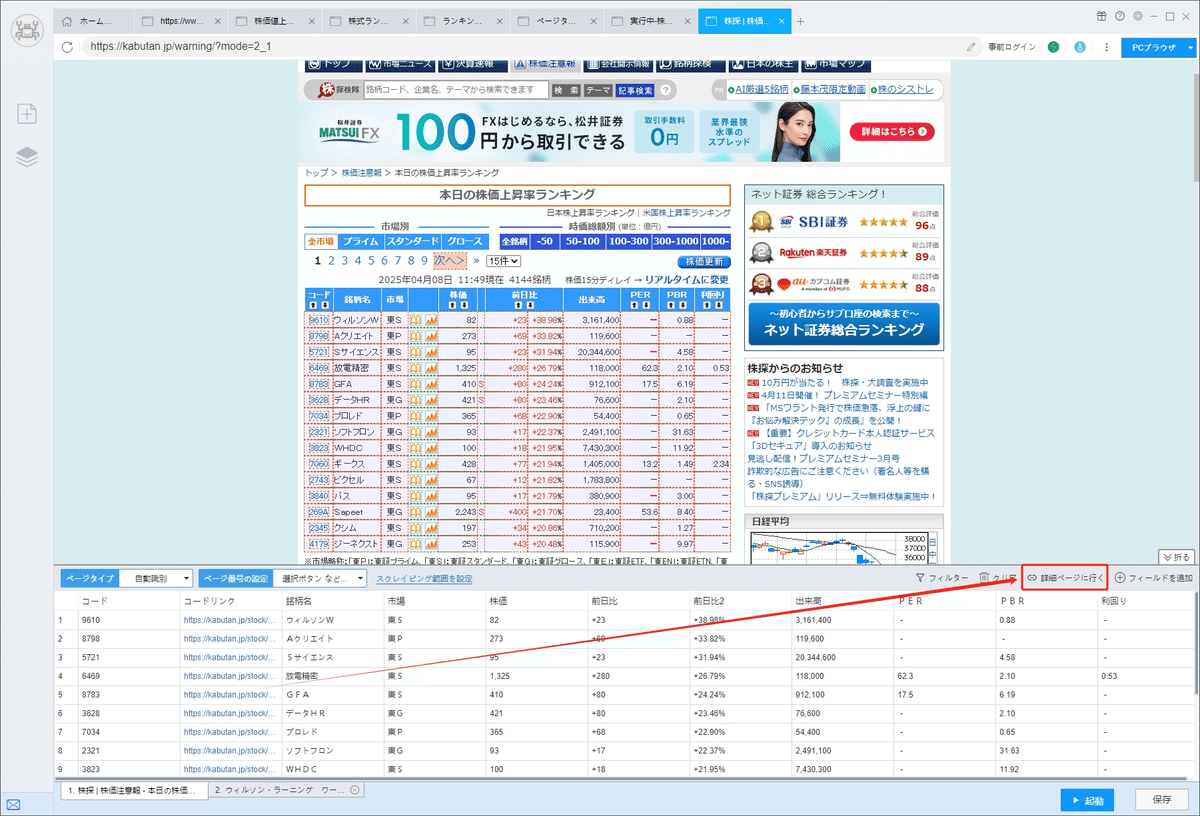Screen dimensions: 1200x816
Task: Click フィルター filter icon button
Action: (942, 578)
